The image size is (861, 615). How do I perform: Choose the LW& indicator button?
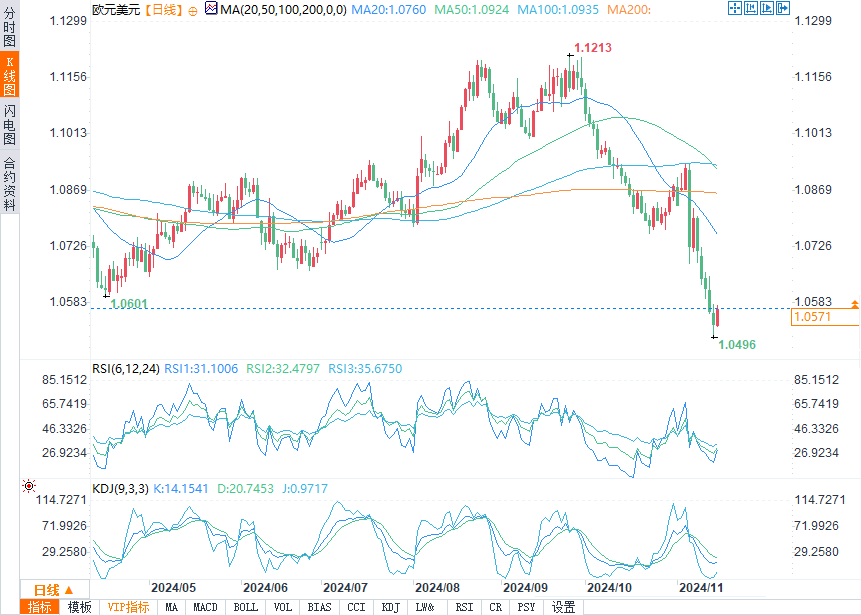[425, 607]
